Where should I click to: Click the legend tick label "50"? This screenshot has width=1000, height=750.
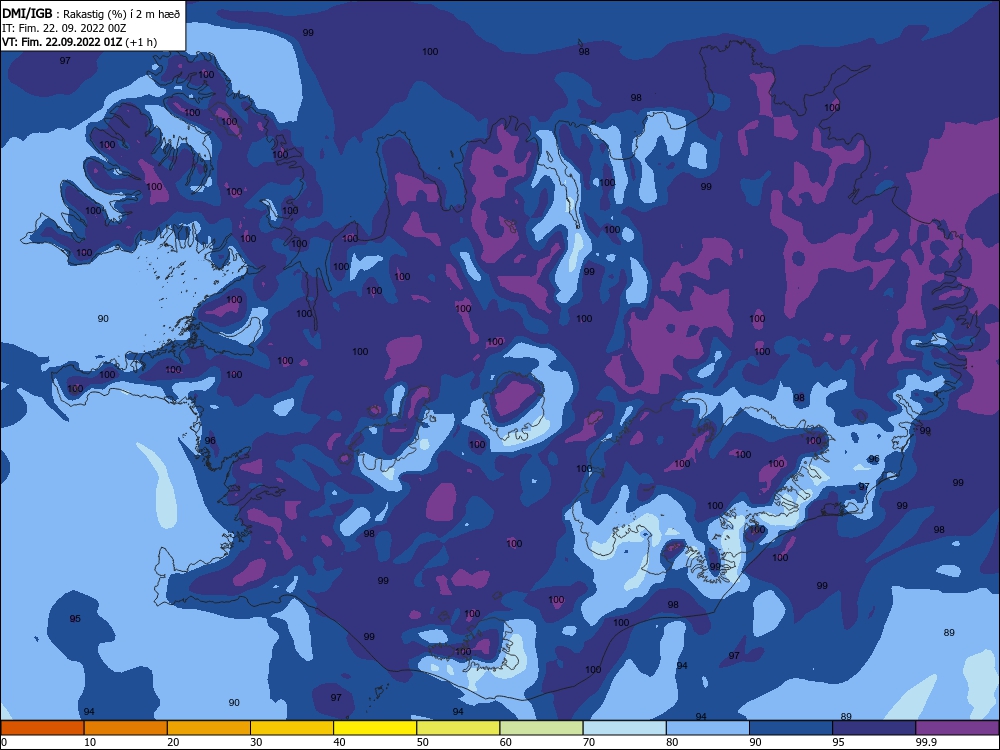pyautogui.click(x=423, y=742)
